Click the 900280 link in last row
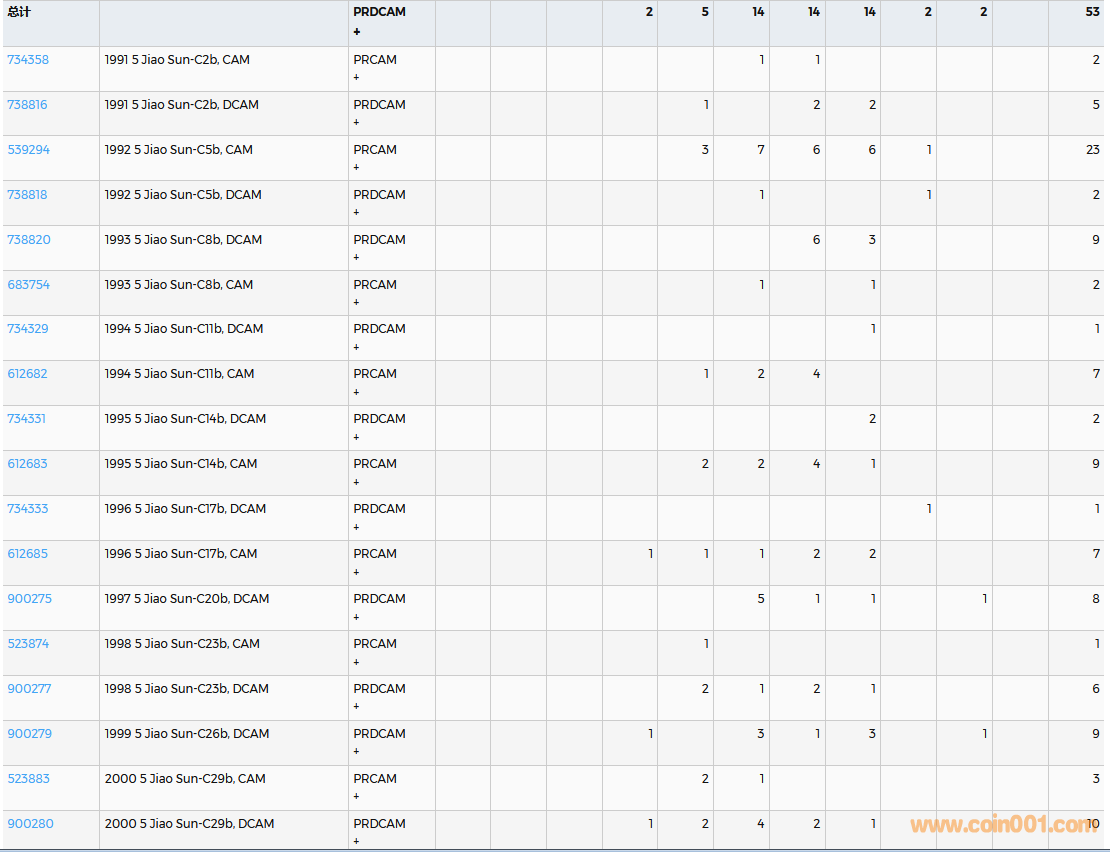This screenshot has height=852, width=1110. pyautogui.click(x=30, y=824)
